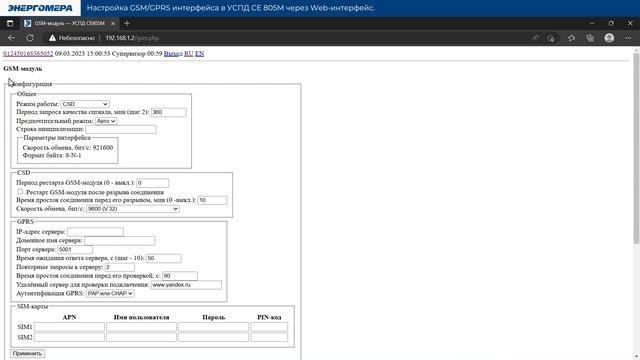Open the tab actions menu icon
640x360 pixels.
pos(10,23)
